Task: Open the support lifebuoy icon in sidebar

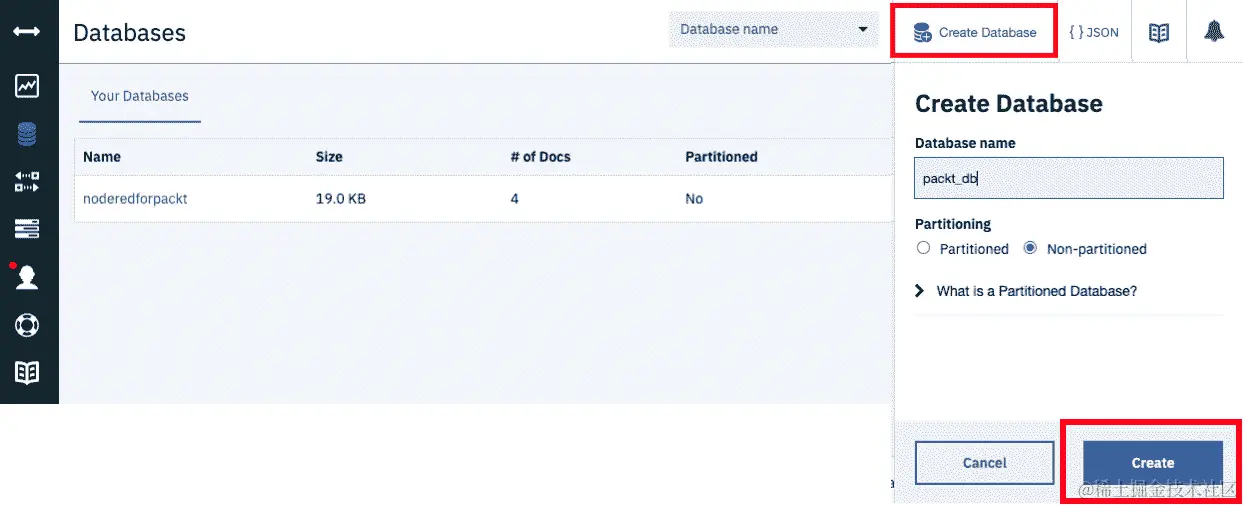Action: click(27, 325)
